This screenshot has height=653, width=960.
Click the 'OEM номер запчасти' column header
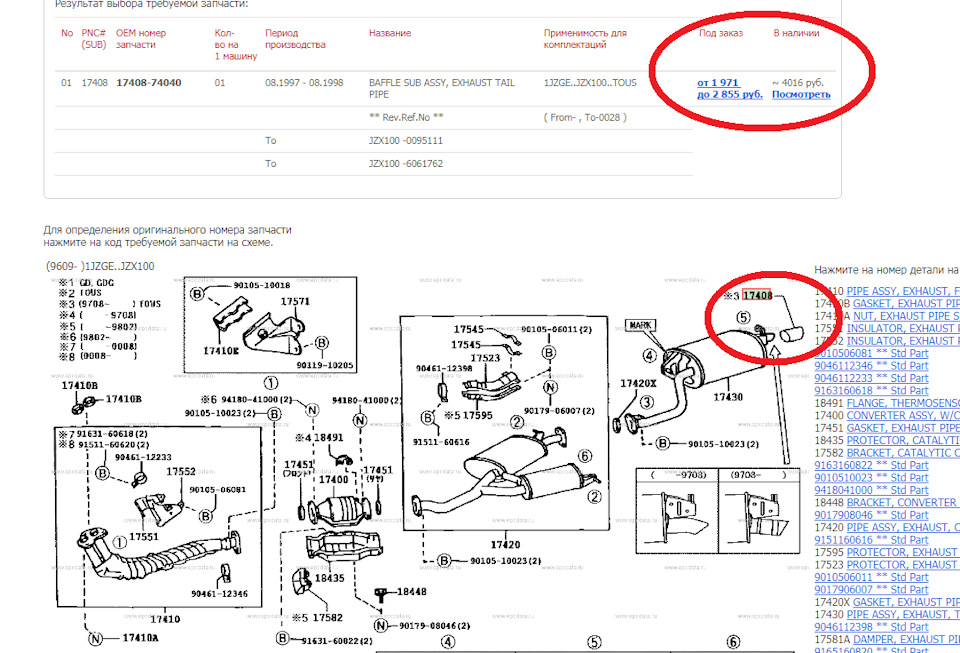point(141,39)
